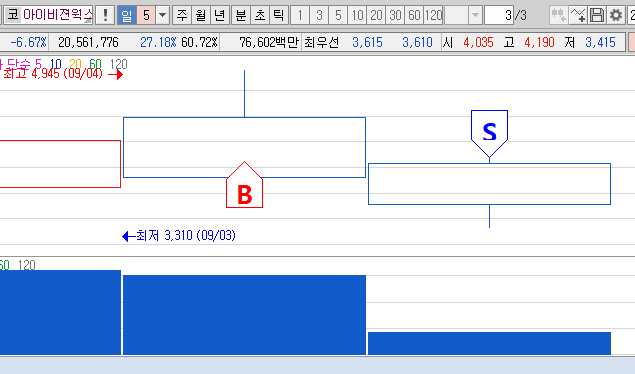Click the pink moving average 5 legend

click(38, 64)
